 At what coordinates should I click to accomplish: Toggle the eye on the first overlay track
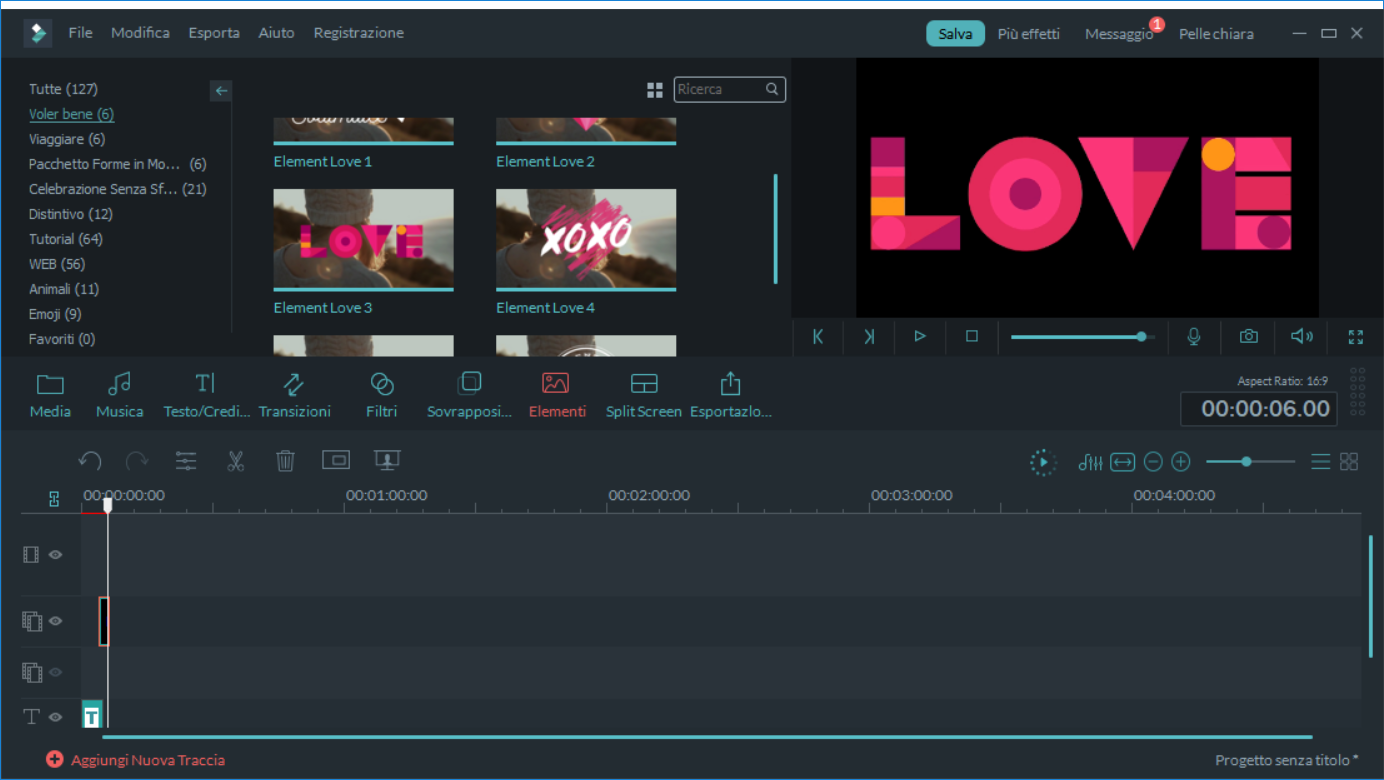coord(56,621)
